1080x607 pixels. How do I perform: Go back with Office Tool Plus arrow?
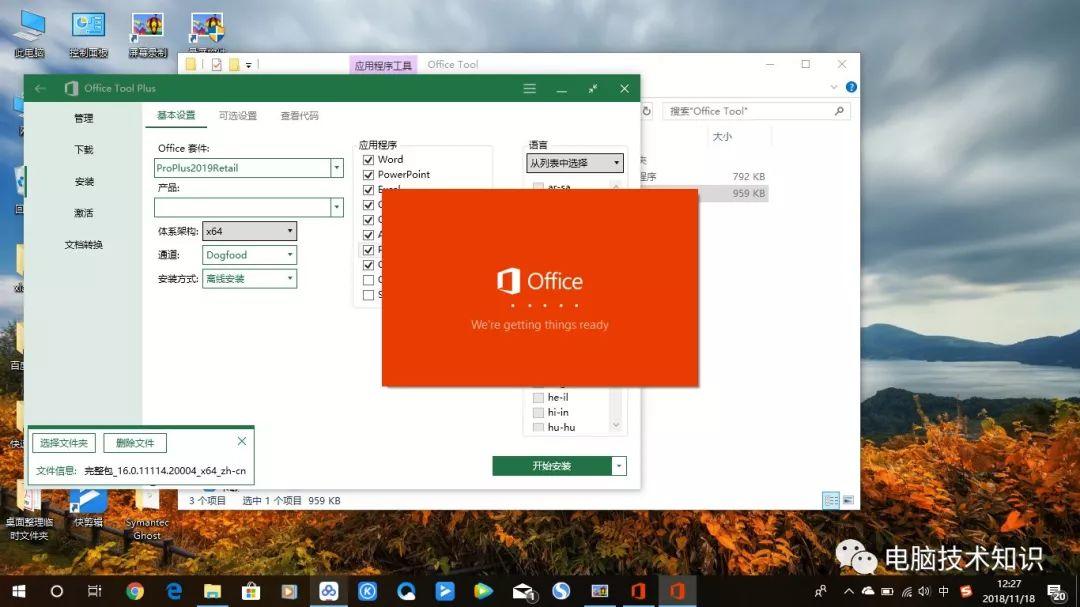[40, 88]
